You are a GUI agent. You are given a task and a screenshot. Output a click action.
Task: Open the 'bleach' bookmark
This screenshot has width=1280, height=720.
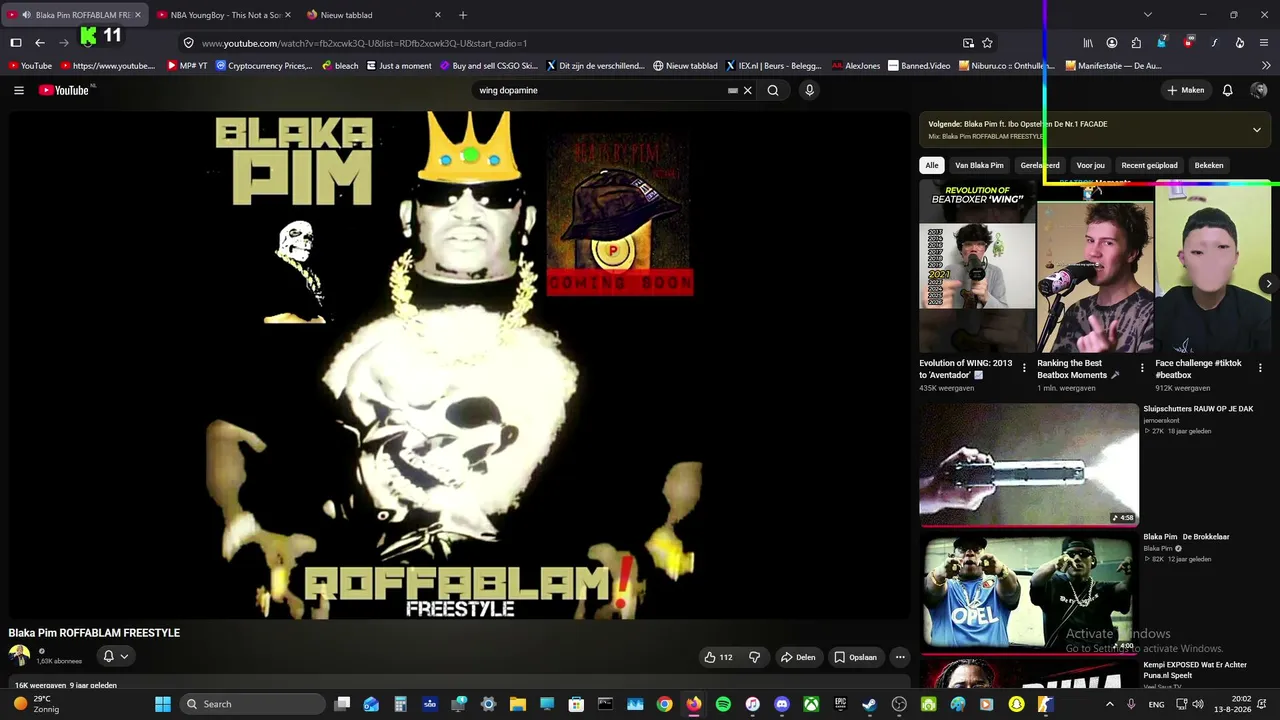click(340, 66)
